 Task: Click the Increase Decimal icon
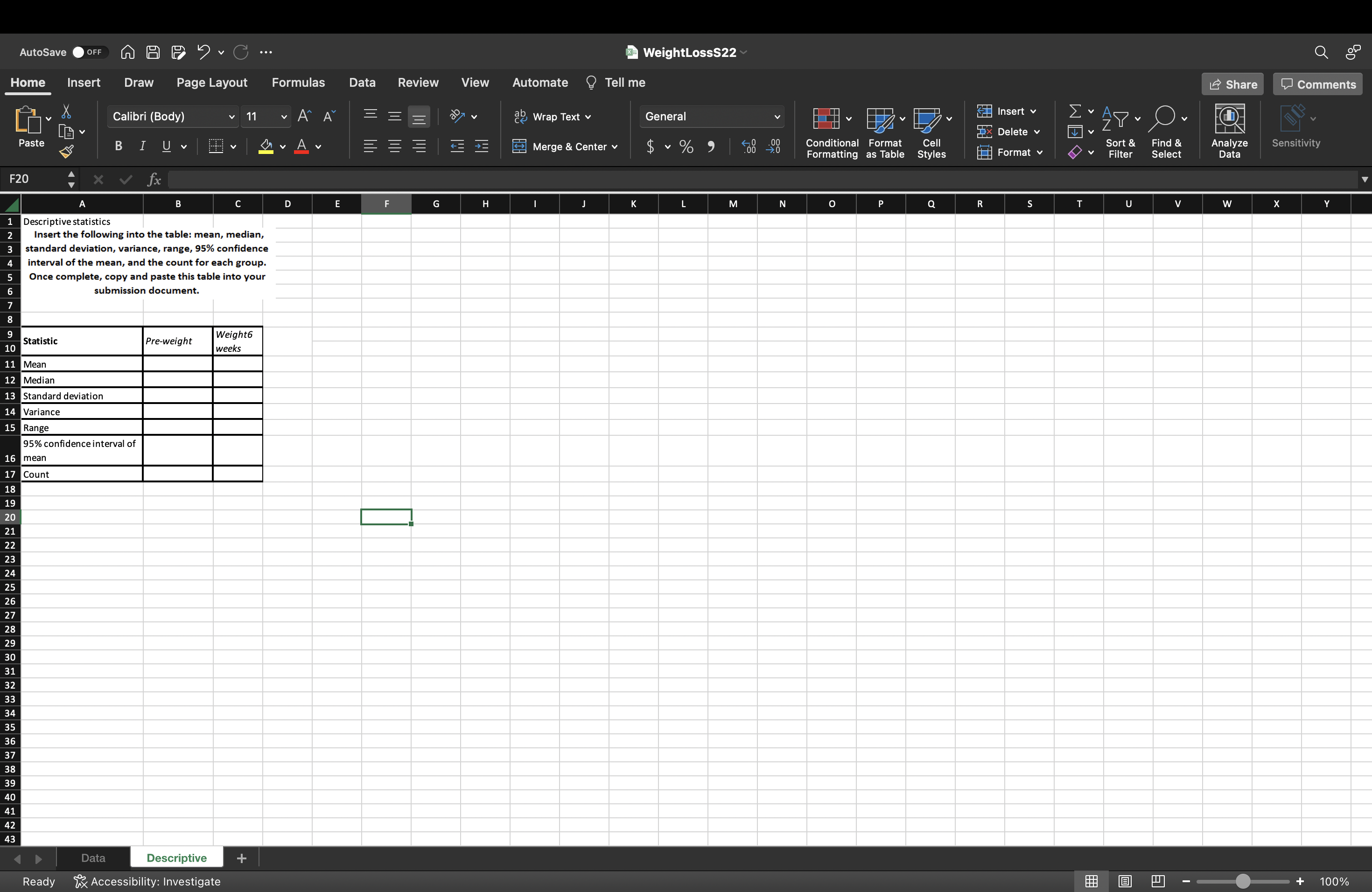[748, 146]
